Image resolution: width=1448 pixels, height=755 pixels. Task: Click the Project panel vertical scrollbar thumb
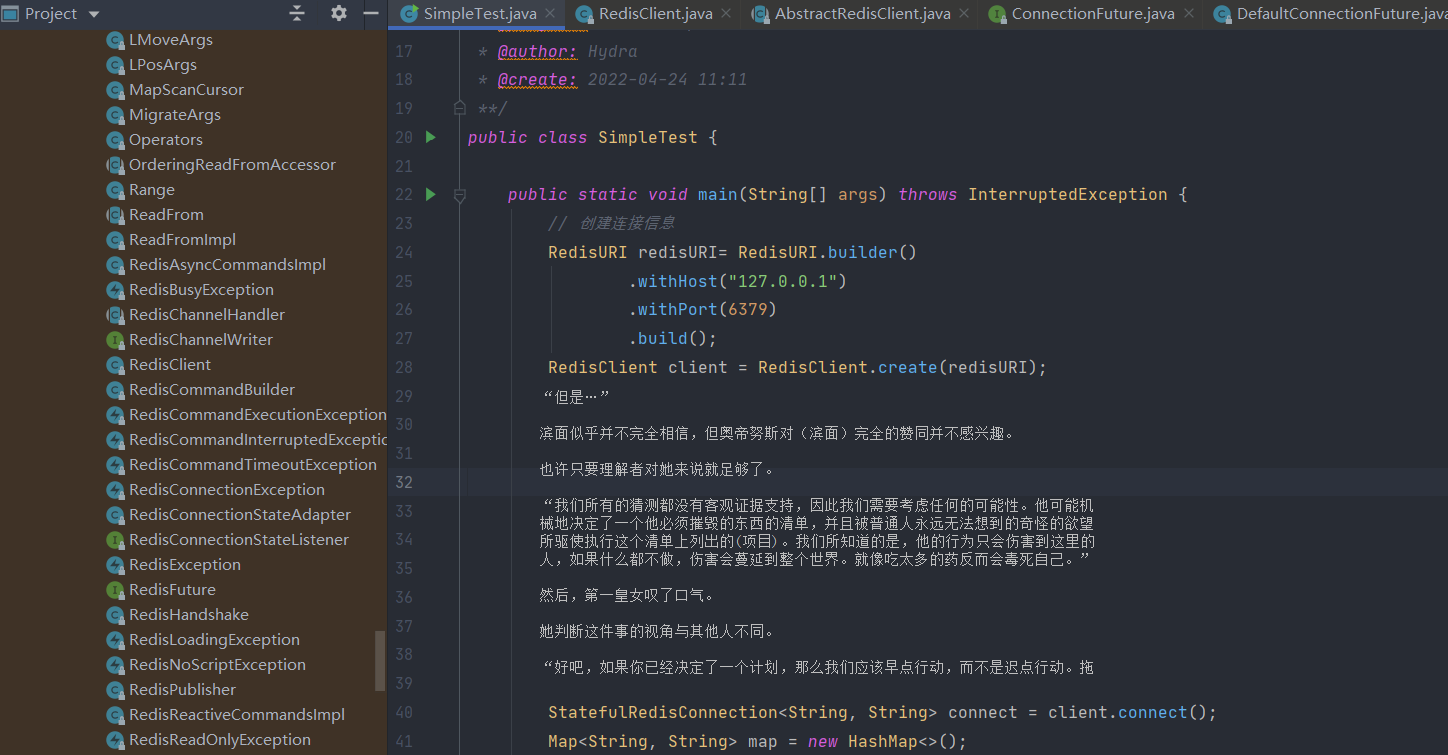point(380,661)
